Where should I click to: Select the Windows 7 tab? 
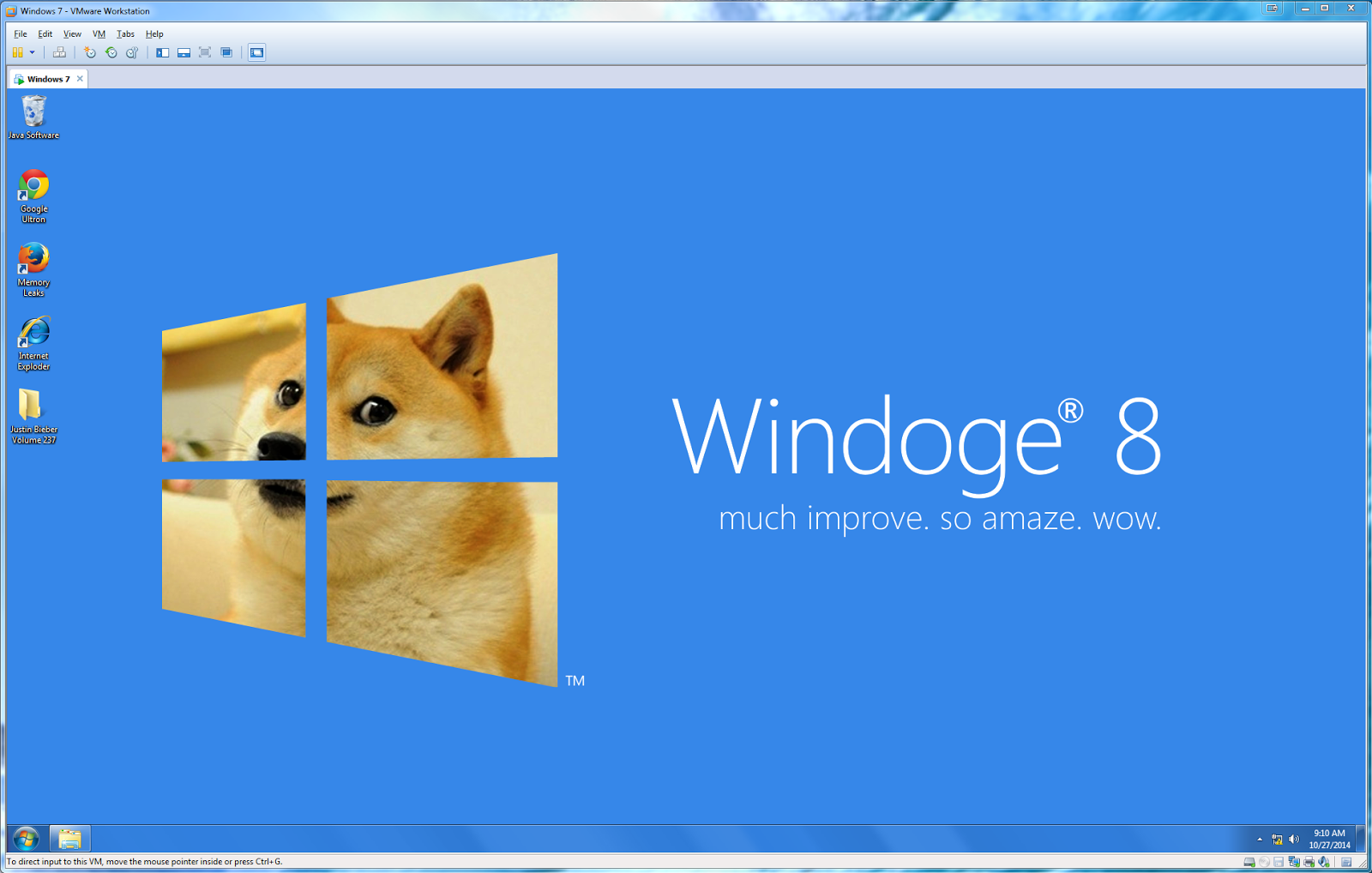47,78
